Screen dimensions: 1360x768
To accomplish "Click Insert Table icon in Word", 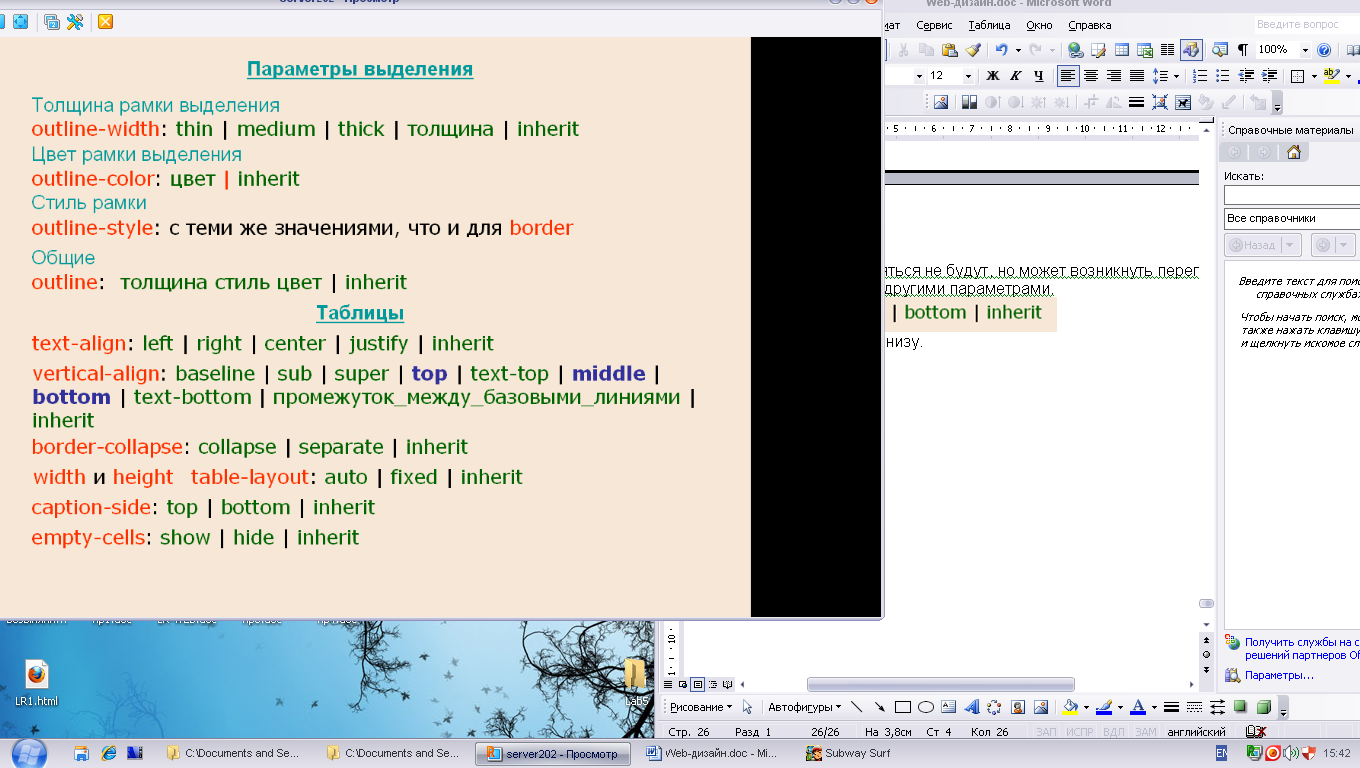I will pyautogui.click(x=1121, y=50).
